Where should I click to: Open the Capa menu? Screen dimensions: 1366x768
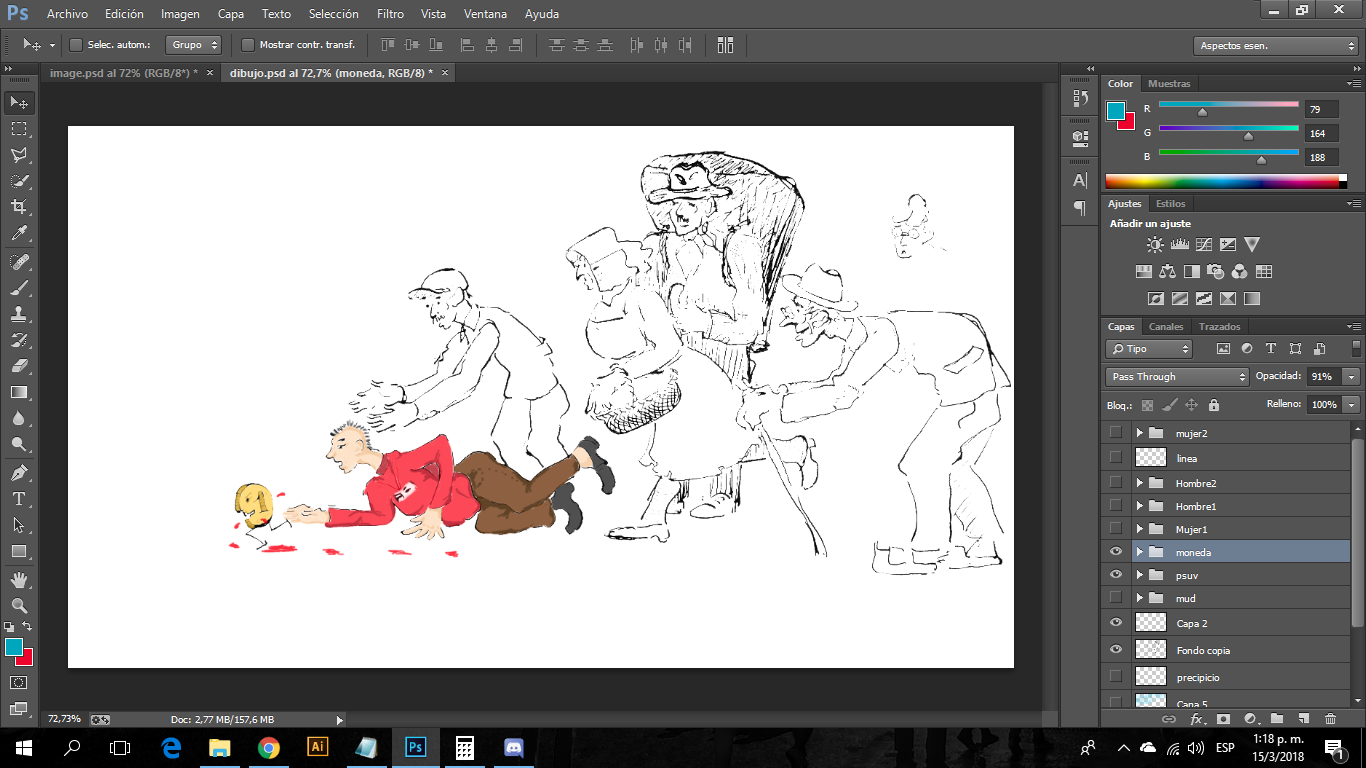point(231,14)
